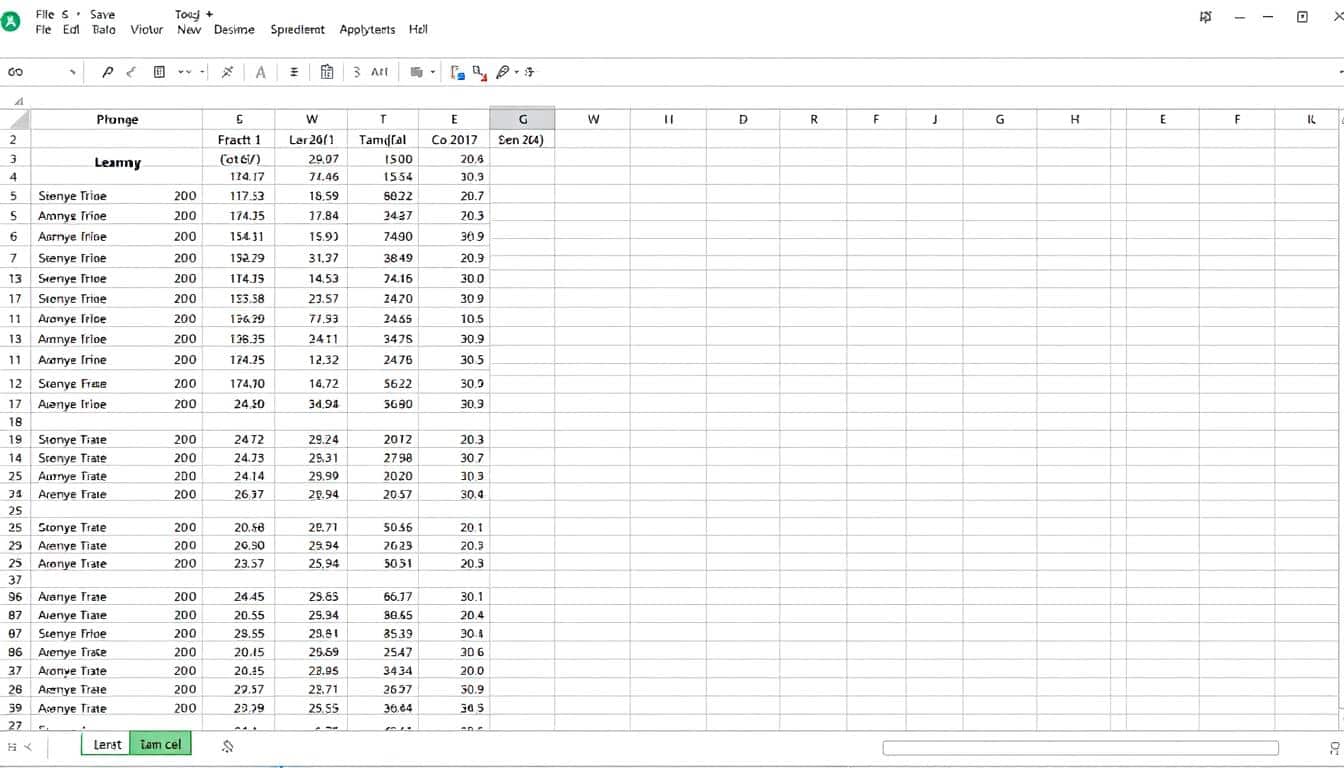Select cell with value '136.39'
The height and width of the screenshot is (768, 1344).
(239, 319)
